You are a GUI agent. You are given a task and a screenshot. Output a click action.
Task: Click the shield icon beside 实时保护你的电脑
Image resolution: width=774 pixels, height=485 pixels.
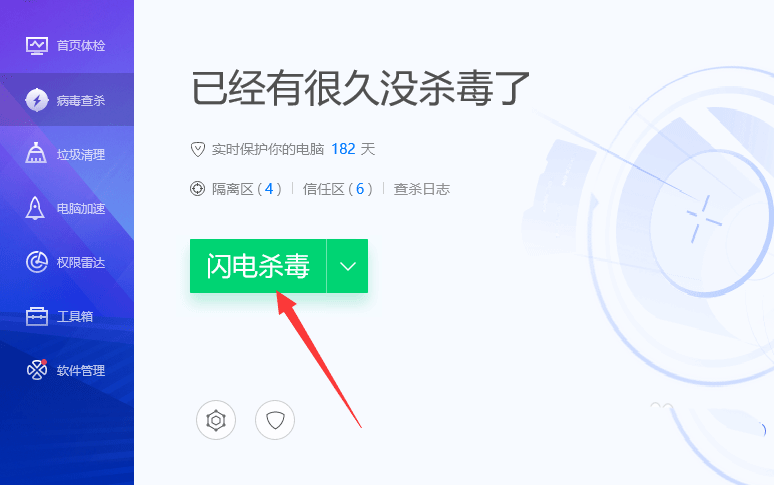coord(198,149)
